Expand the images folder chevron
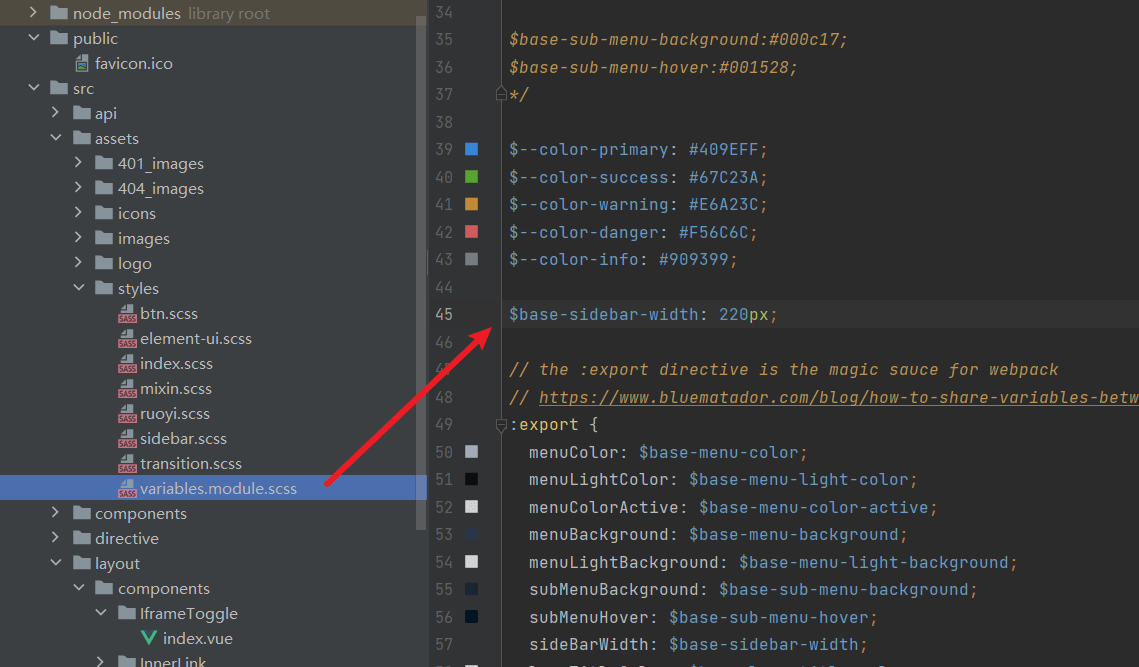 [78, 238]
